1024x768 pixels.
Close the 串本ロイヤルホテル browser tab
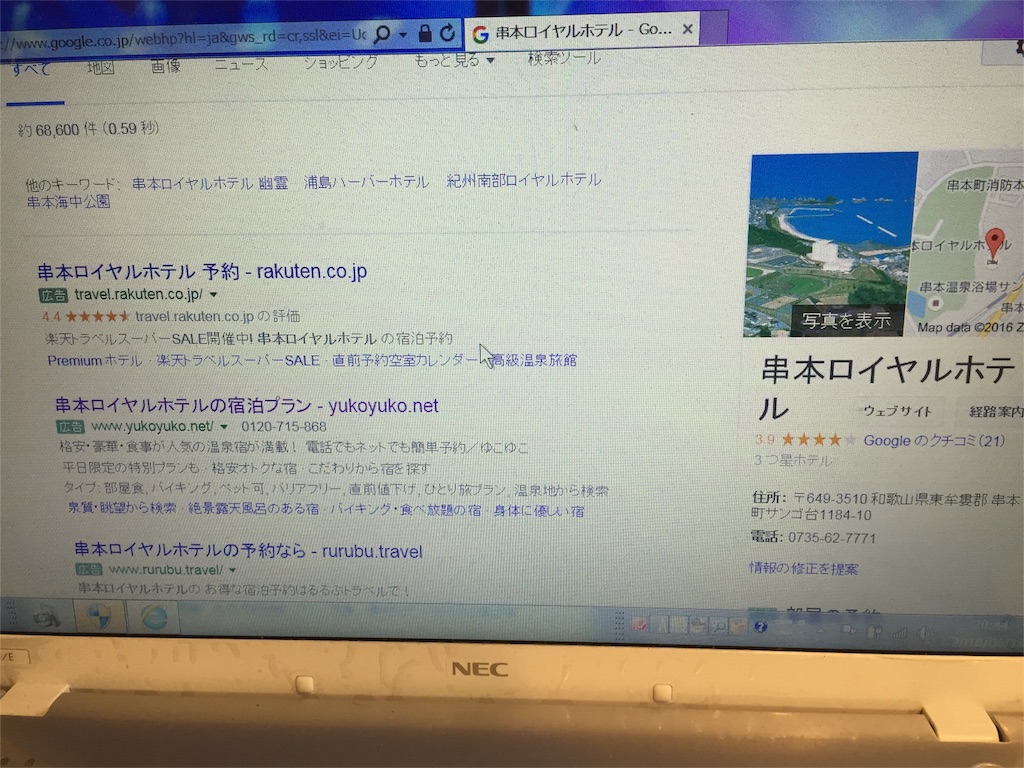click(x=687, y=29)
